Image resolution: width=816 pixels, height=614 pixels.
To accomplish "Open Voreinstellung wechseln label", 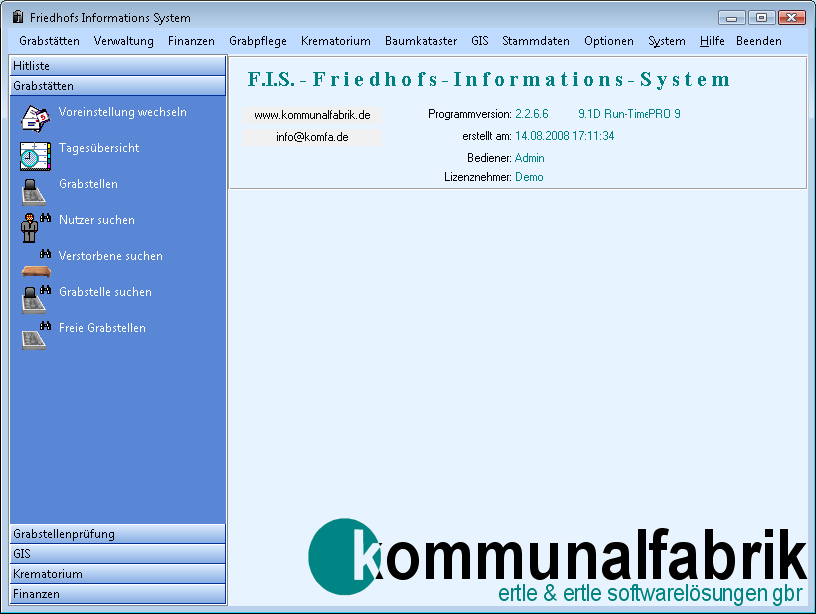I will point(122,112).
